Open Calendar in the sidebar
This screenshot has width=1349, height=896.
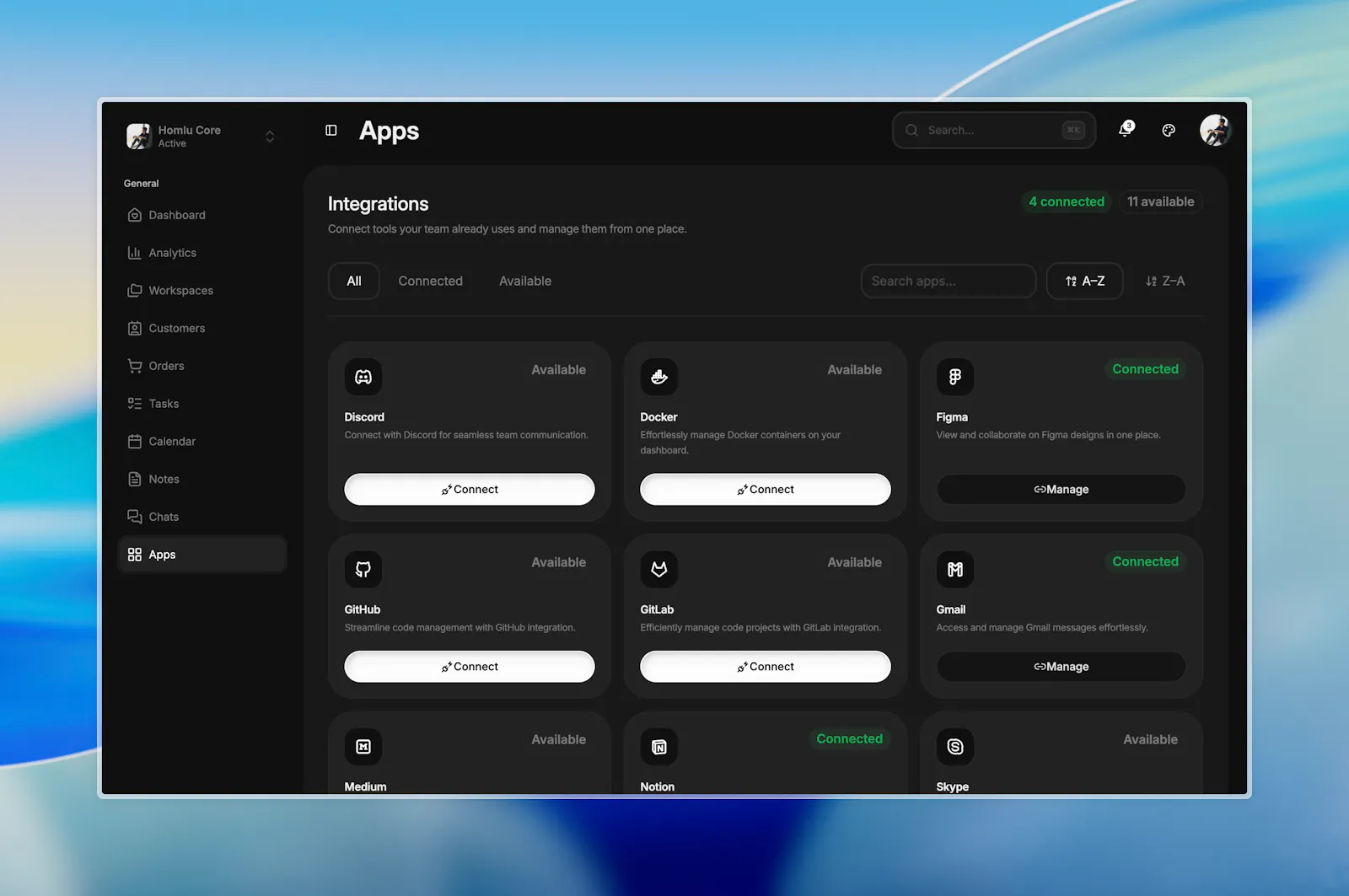click(202, 442)
